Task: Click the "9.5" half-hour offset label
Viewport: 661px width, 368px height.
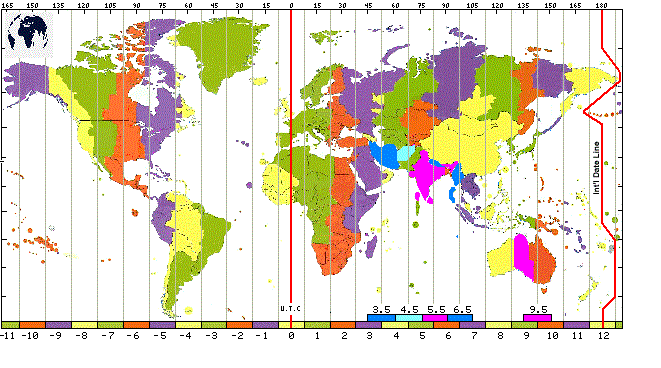Action: (538, 310)
